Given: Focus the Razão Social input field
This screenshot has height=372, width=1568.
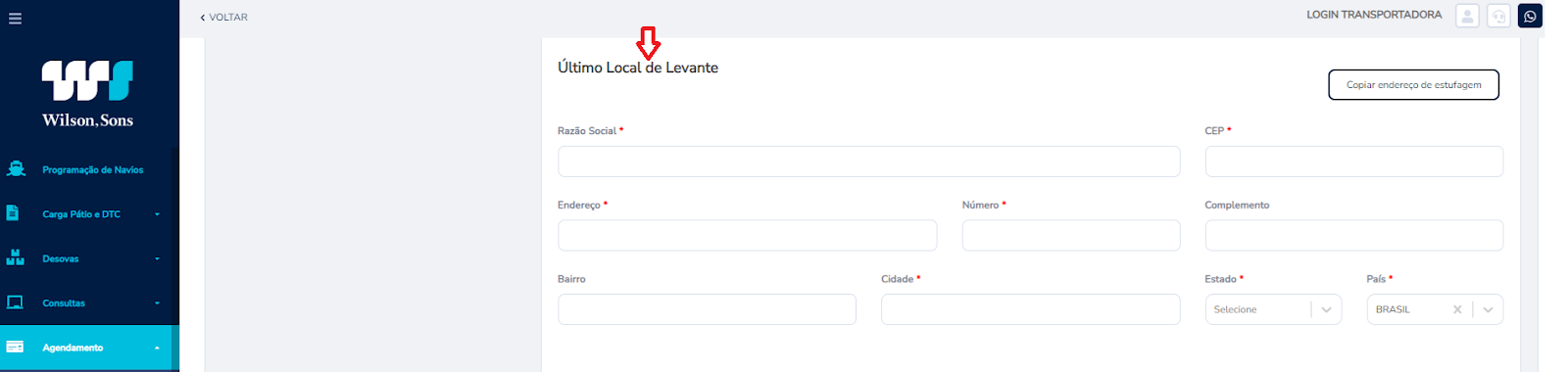Looking at the screenshot, I should (868, 162).
